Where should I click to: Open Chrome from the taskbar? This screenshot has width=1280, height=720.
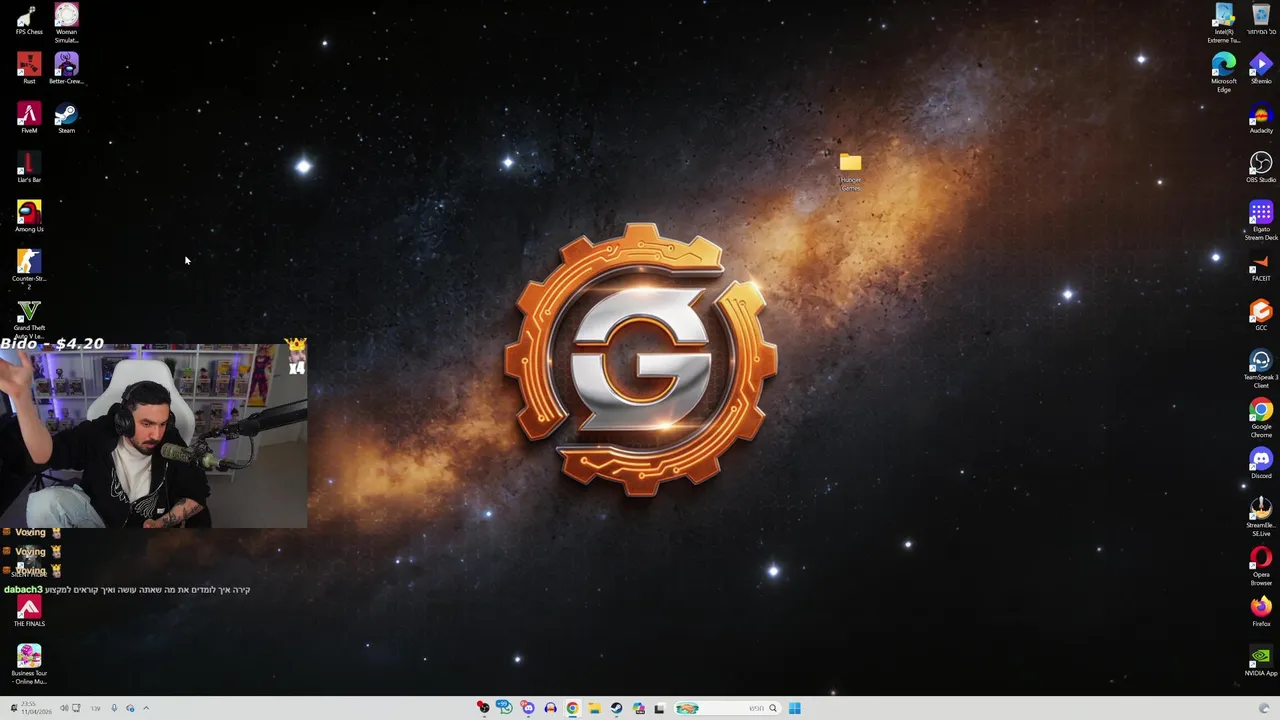coord(572,708)
